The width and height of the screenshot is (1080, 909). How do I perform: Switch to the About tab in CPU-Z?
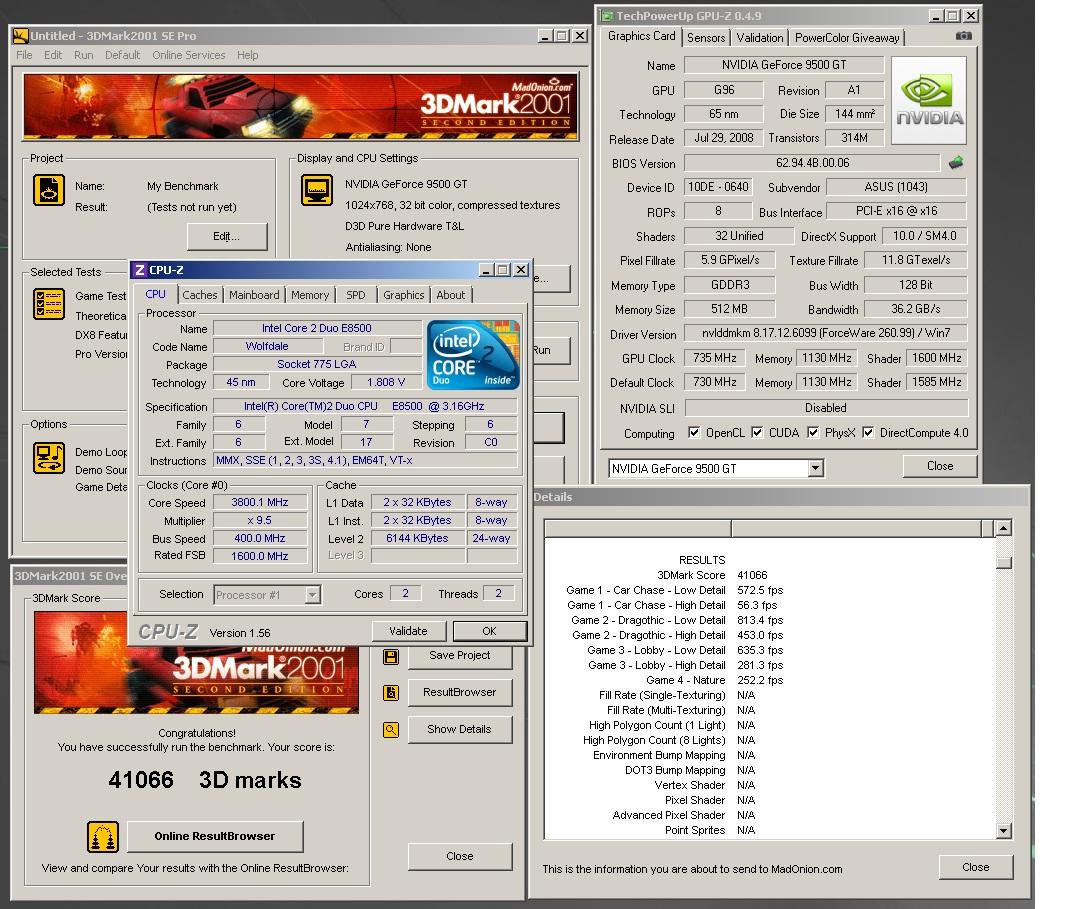pyautogui.click(x=451, y=295)
